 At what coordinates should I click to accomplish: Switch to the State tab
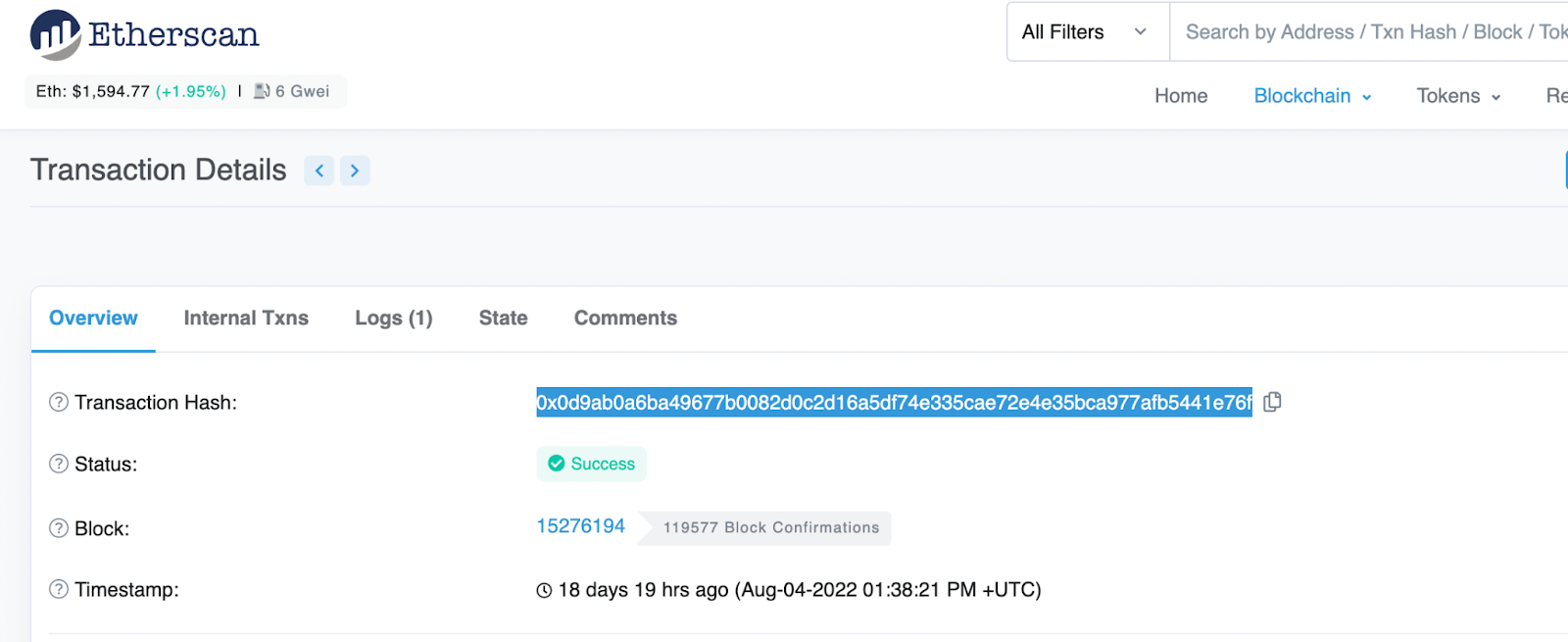click(x=503, y=318)
